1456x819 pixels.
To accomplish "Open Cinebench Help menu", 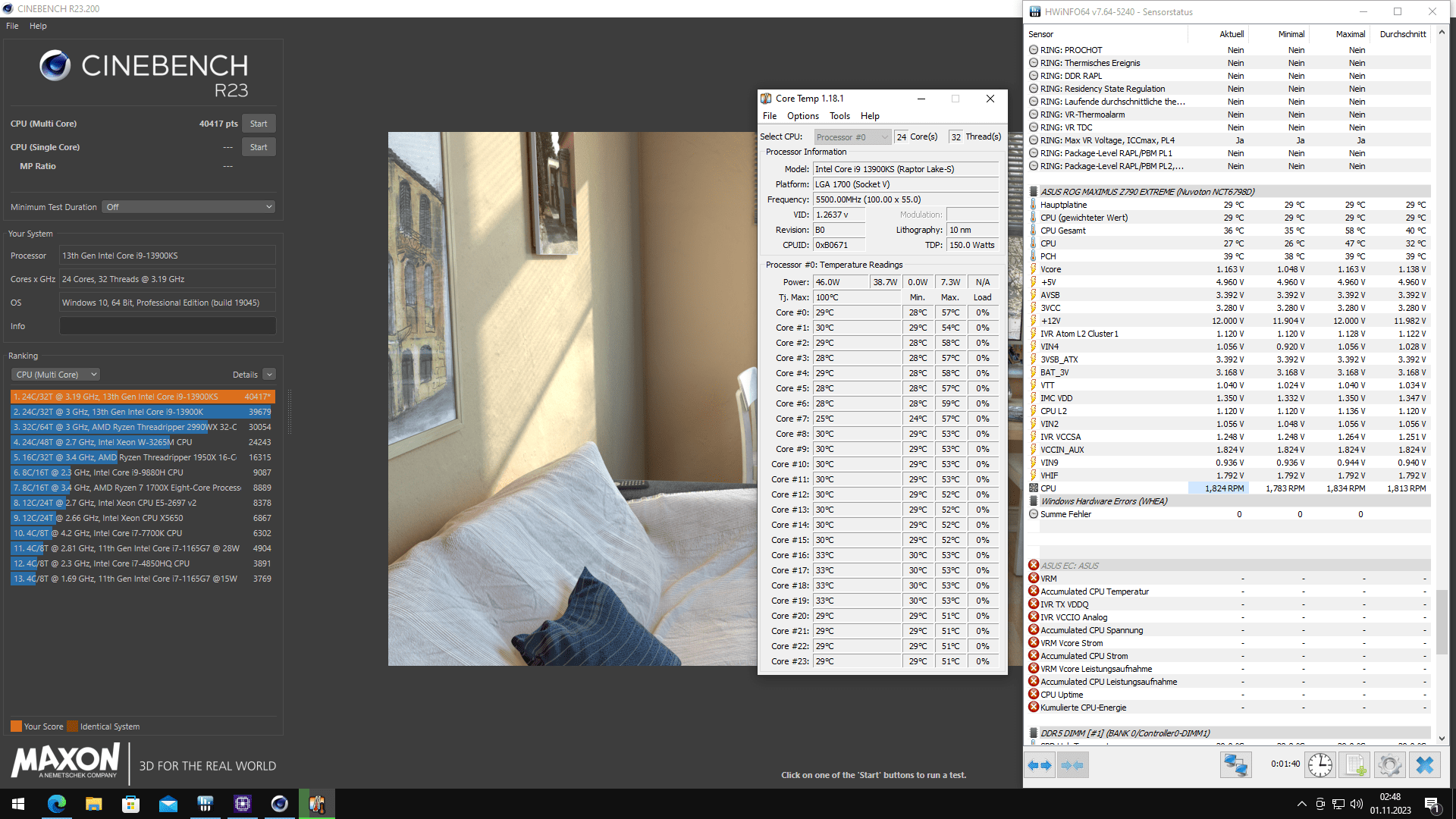I will (38, 26).
